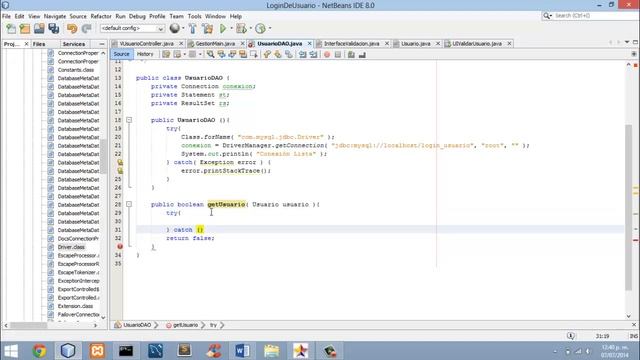
Task: Select Constants.class in file tree
Action: [76, 70]
